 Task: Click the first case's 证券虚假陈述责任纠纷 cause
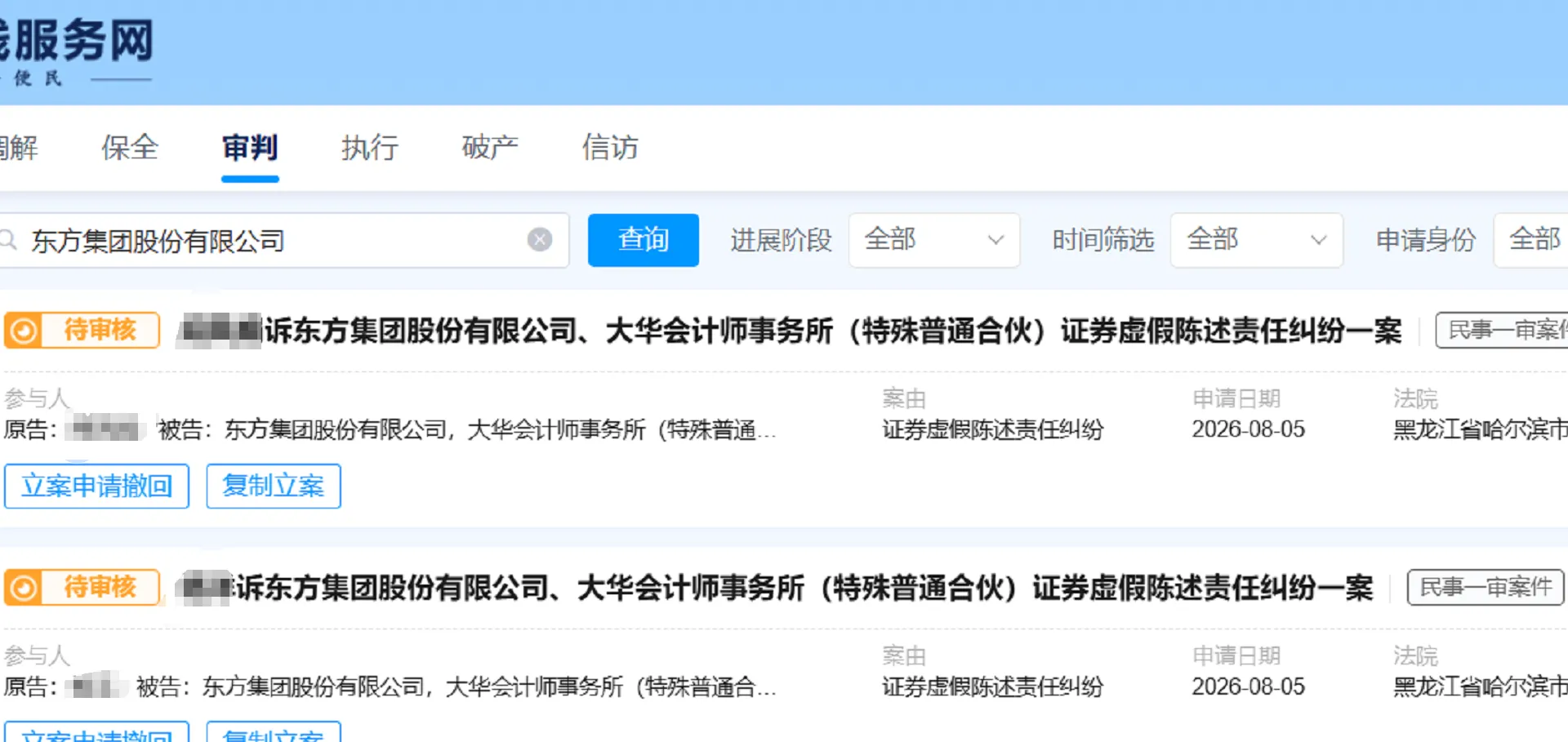(x=993, y=429)
